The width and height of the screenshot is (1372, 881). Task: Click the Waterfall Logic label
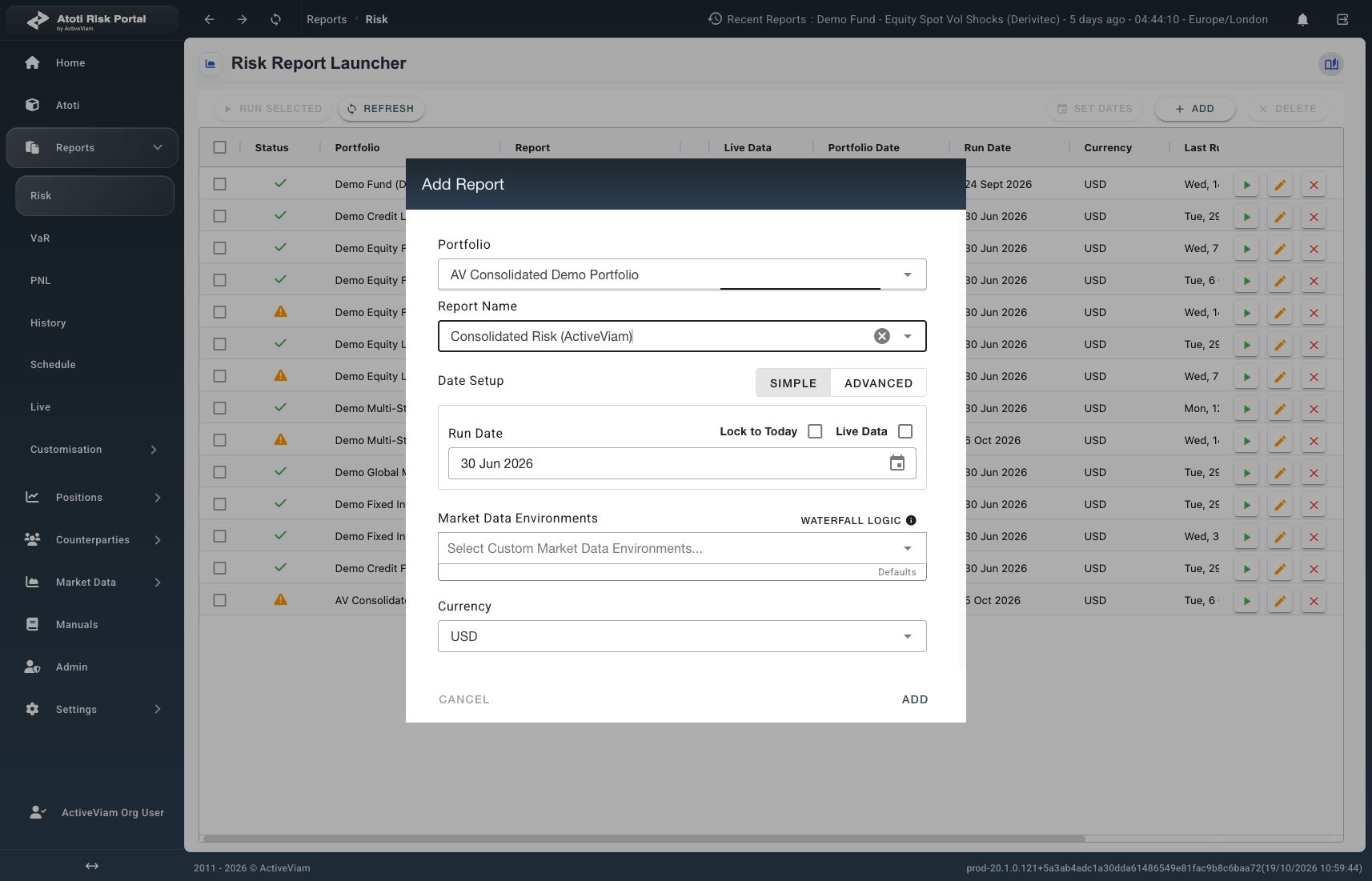[x=851, y=520]
